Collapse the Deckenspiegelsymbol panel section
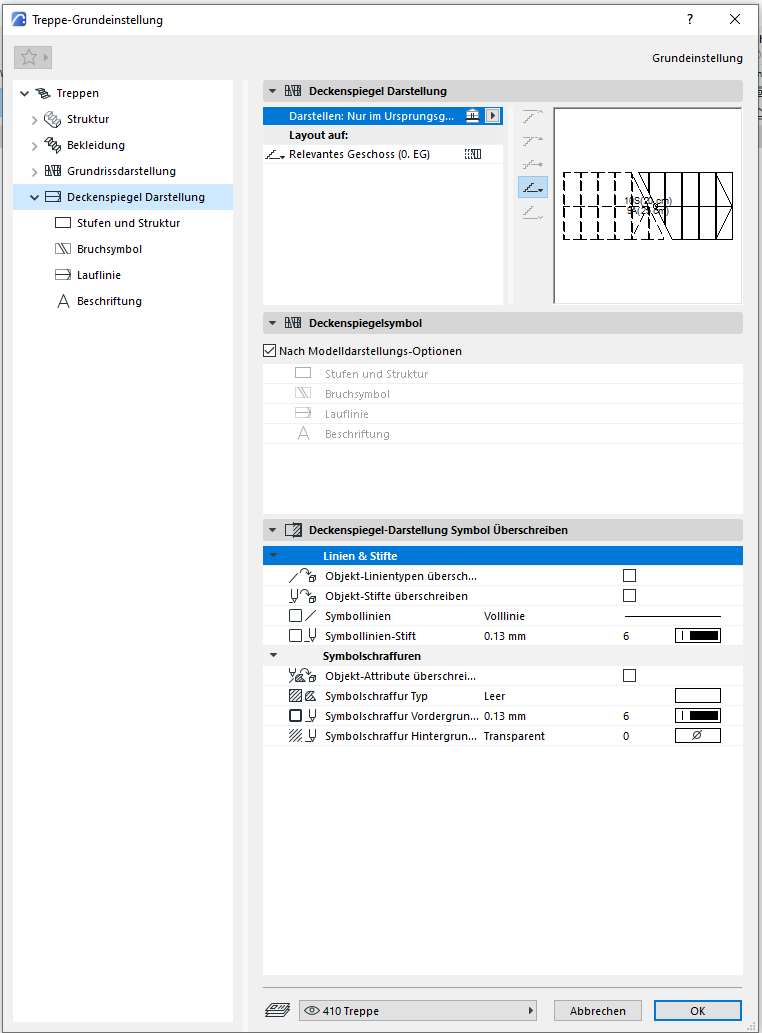762x1033 pixels. tap(272, 323)
